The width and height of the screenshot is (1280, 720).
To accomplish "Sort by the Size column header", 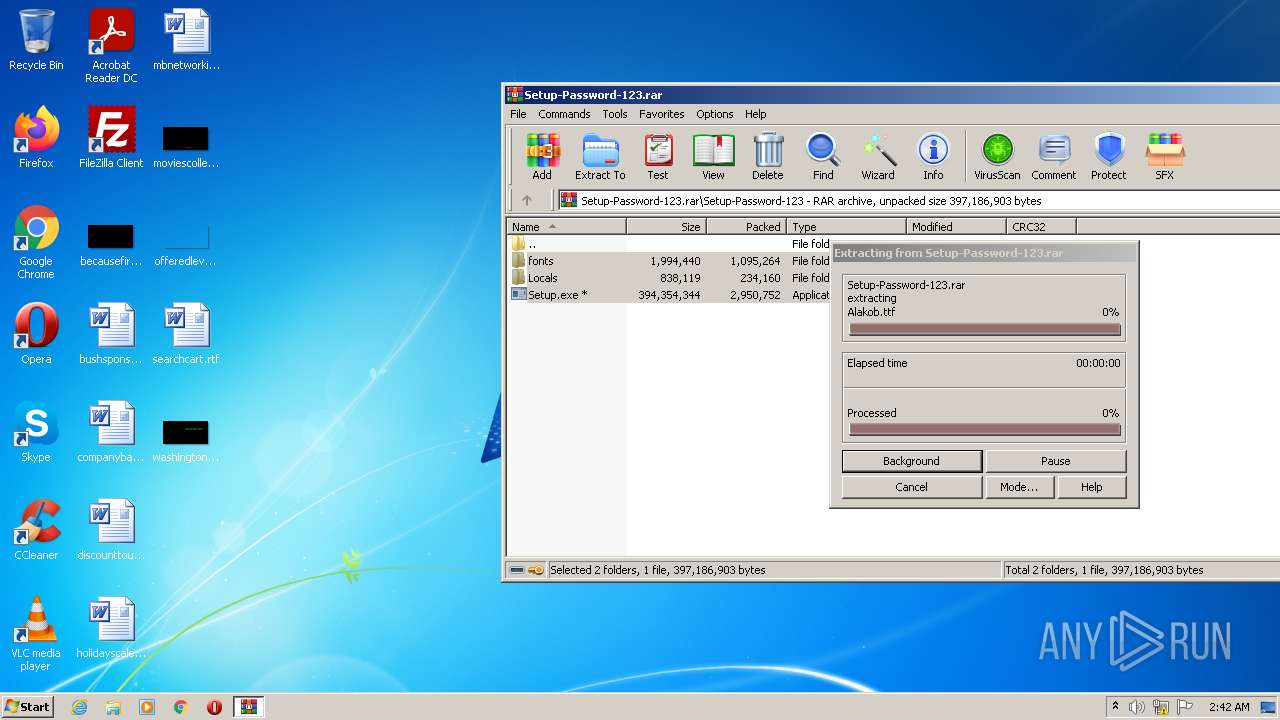I will 667,227.
